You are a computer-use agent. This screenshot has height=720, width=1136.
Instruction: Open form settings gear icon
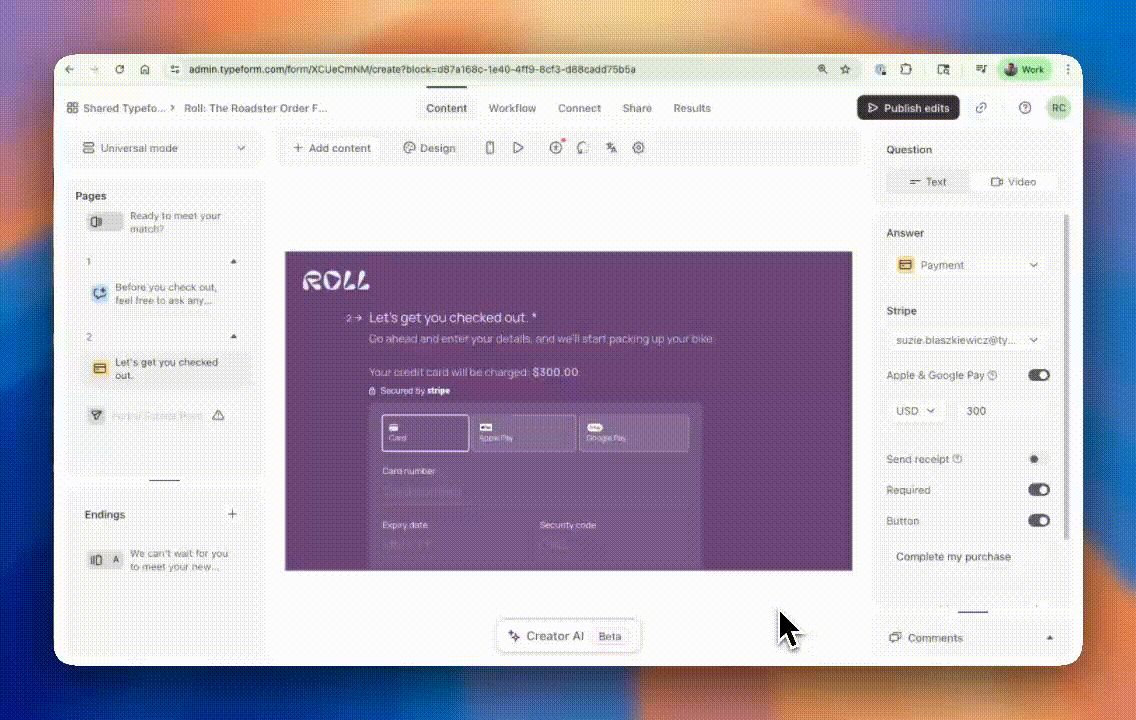click(x=638, y=148)
